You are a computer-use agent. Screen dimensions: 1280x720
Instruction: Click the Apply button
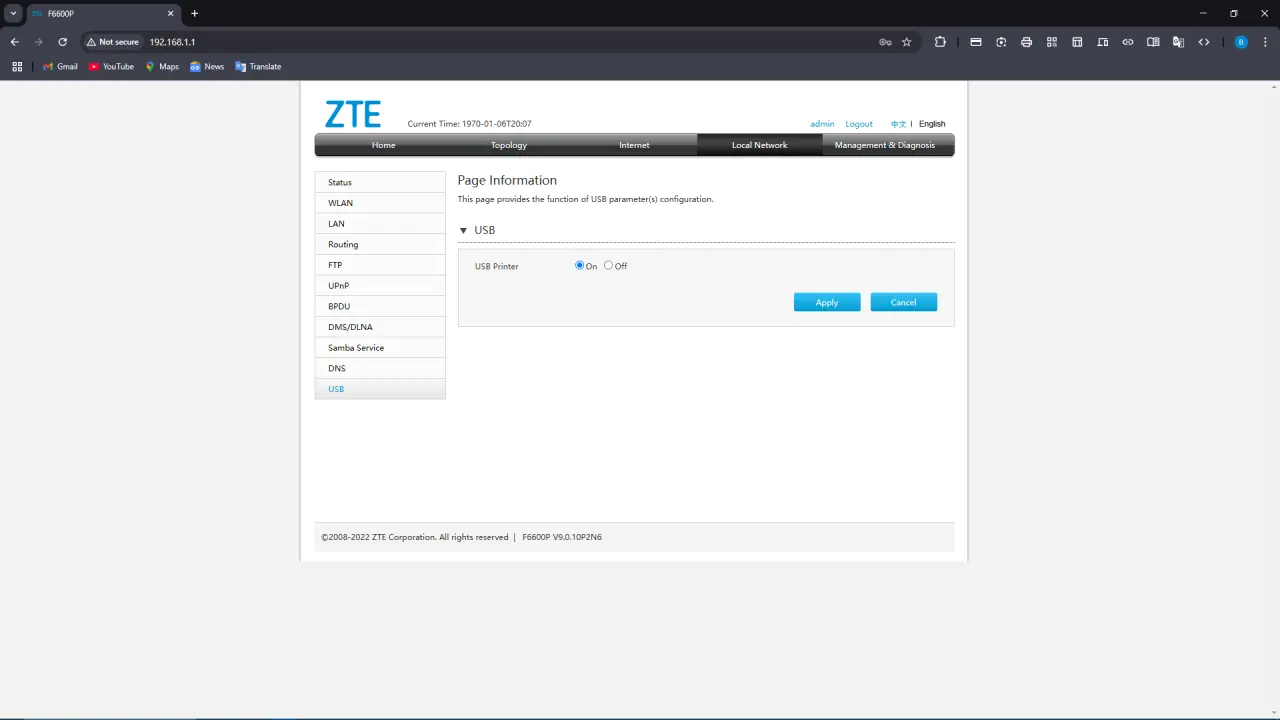click(827, 302)
